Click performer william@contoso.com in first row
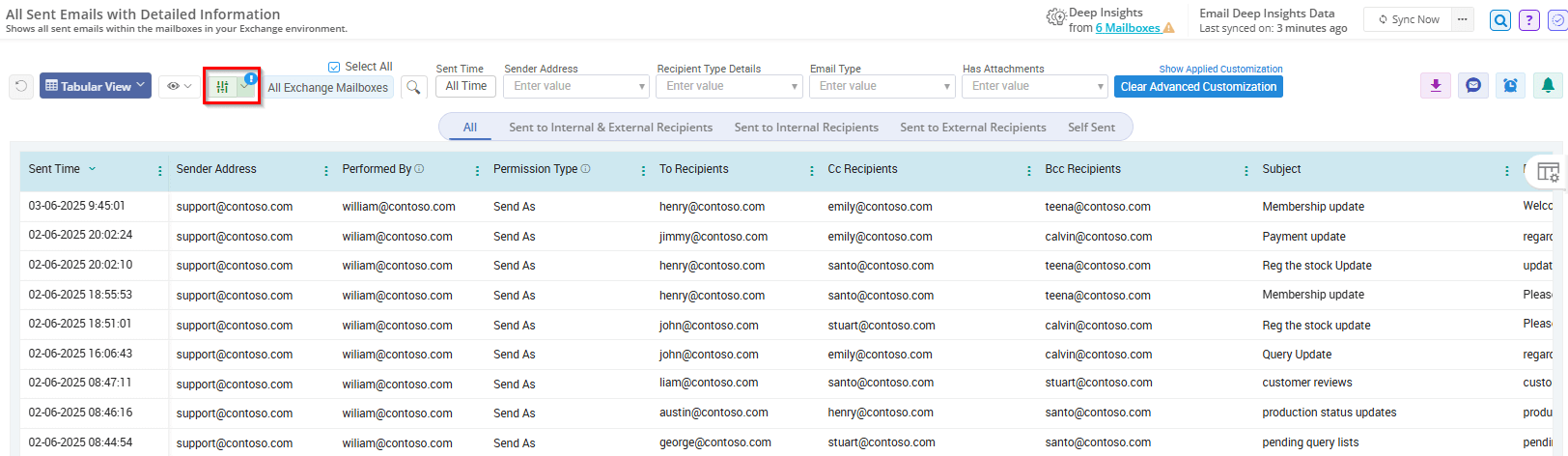Screen dimensions: 1568x456 [399, 207]
